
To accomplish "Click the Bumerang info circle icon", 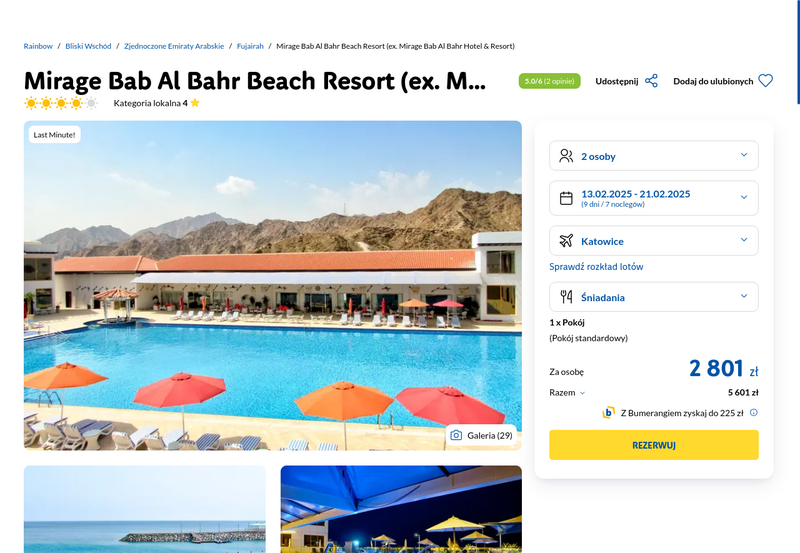I will 754,413.
